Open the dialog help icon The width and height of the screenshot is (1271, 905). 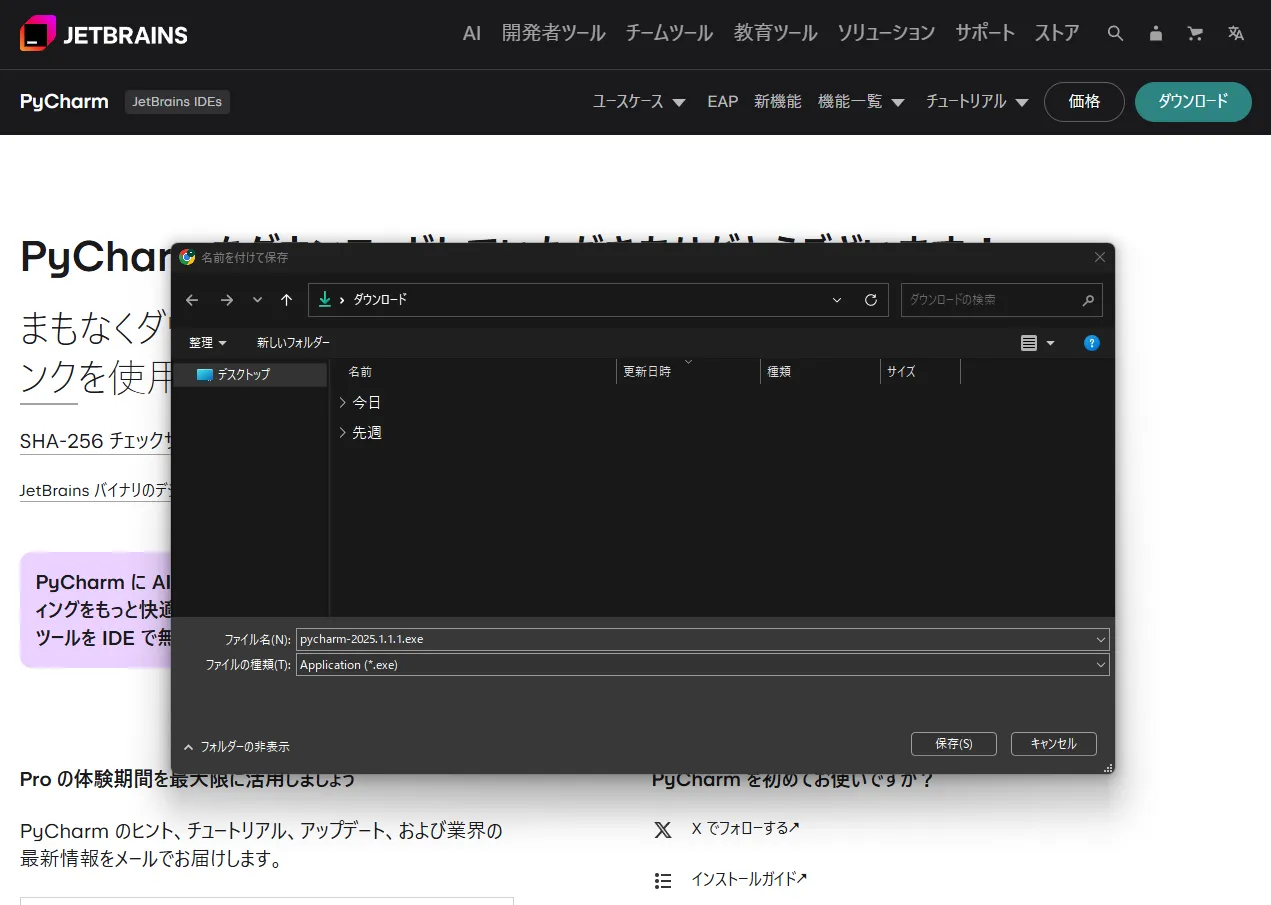tap(1092, 343)
